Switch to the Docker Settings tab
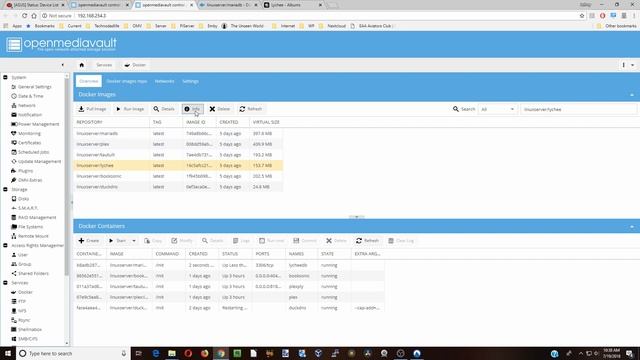 point(190,81)
